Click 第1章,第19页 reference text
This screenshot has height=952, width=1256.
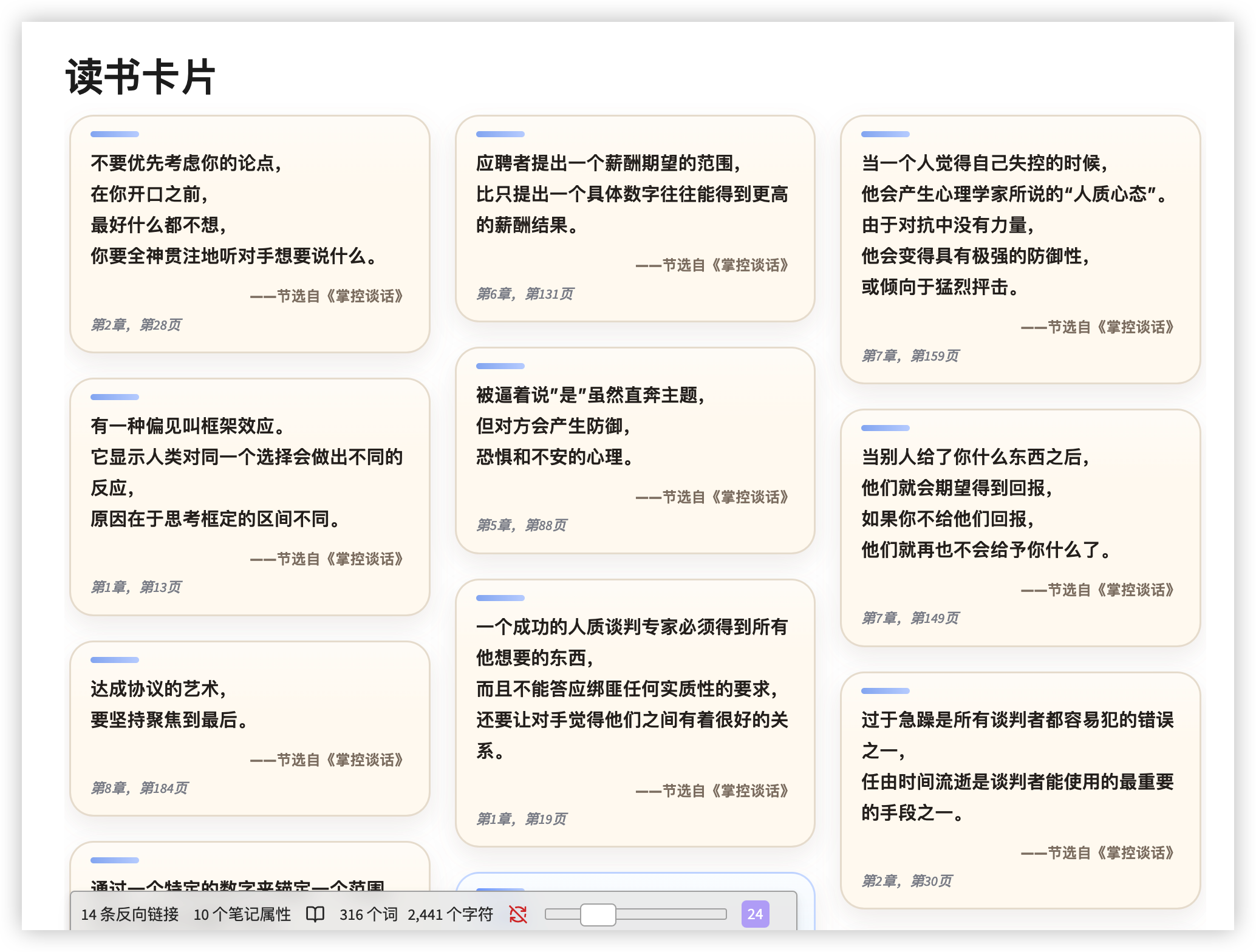522,819
